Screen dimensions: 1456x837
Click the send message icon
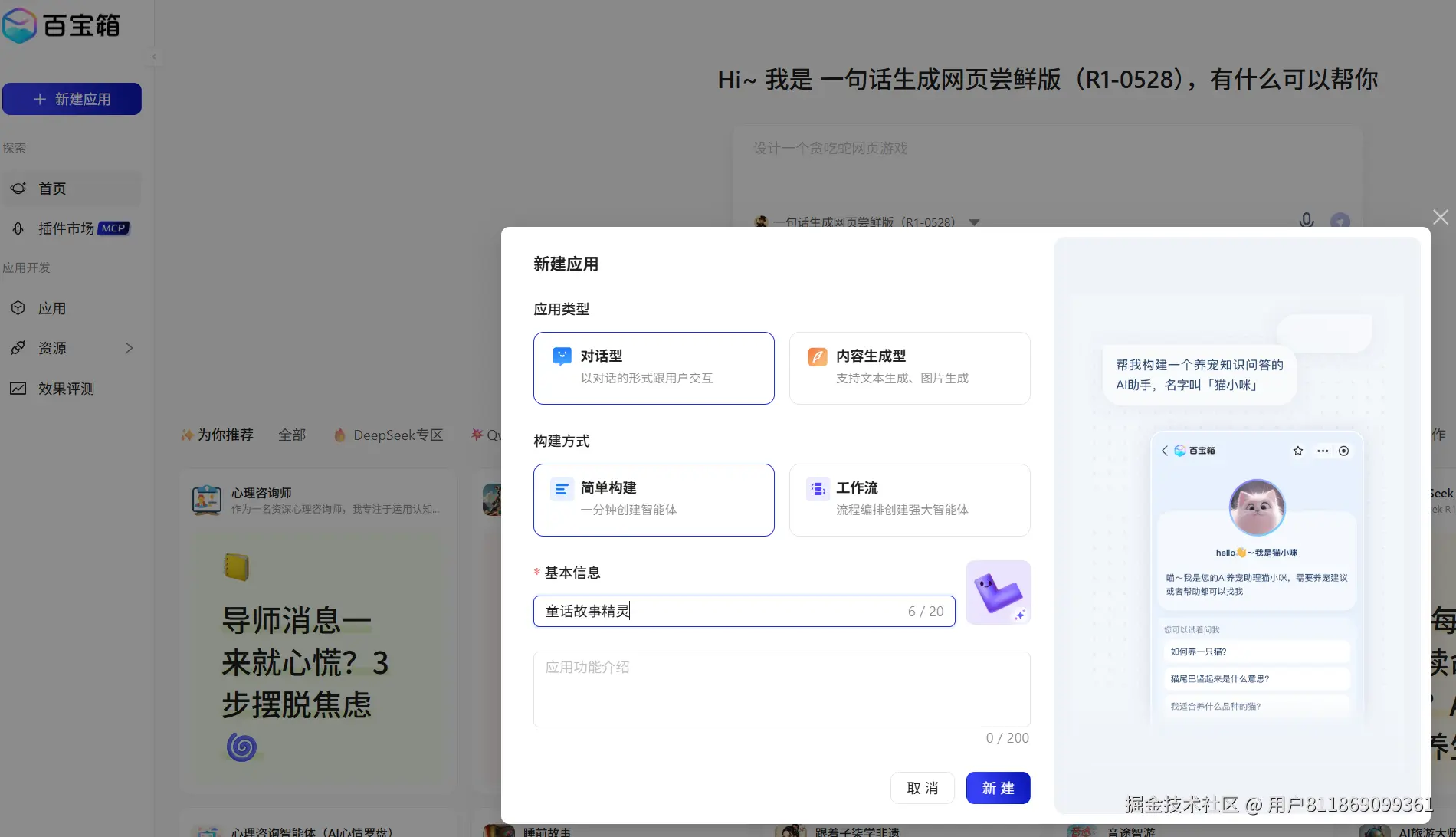(x=1340, y=221)
